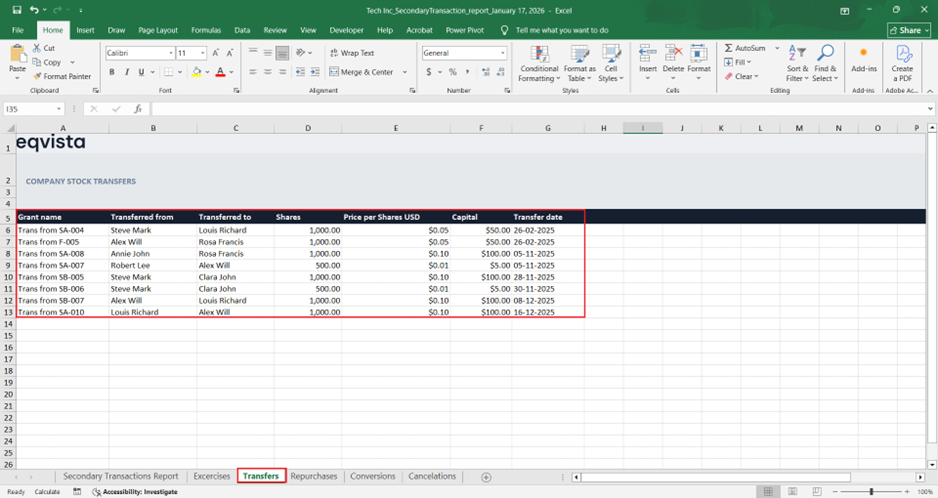The width and height of the screenshot is (938, 498).
Task: Toggle Wrap Text for the cell
Action: [350, 53]
